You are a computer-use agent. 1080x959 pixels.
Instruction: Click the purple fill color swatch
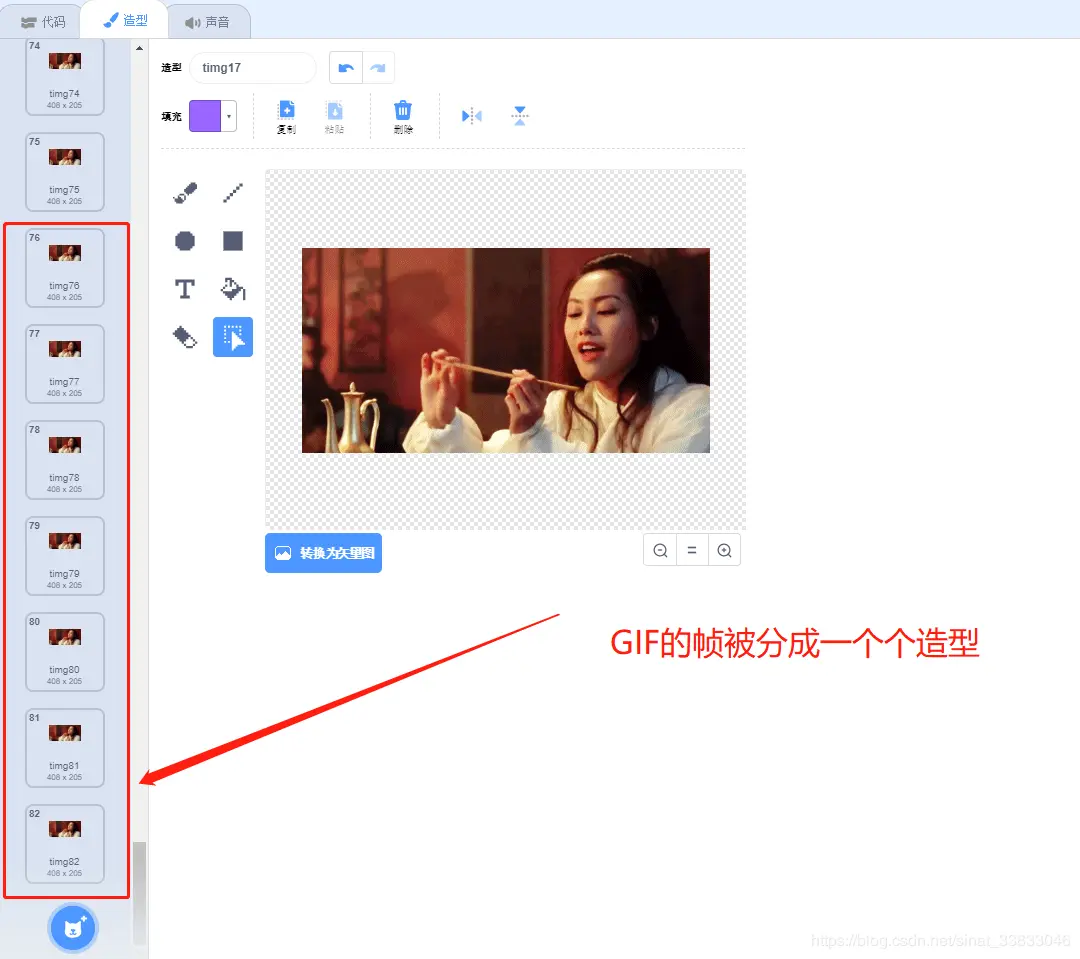click(205, 116)
